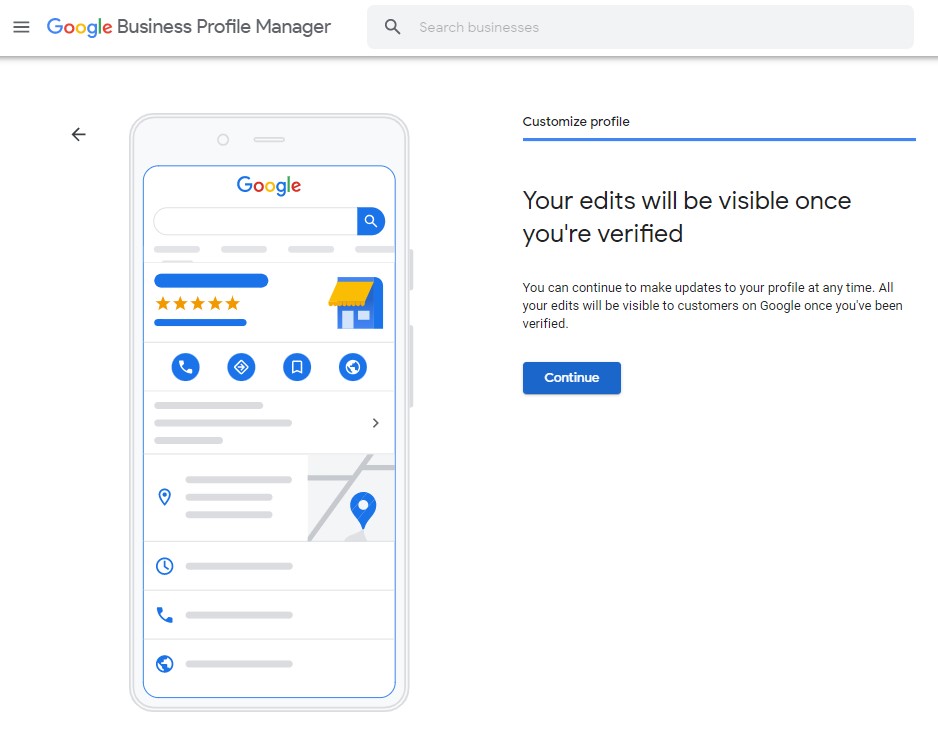Click the blue Customize profile progress bar

tap(719, 139)
